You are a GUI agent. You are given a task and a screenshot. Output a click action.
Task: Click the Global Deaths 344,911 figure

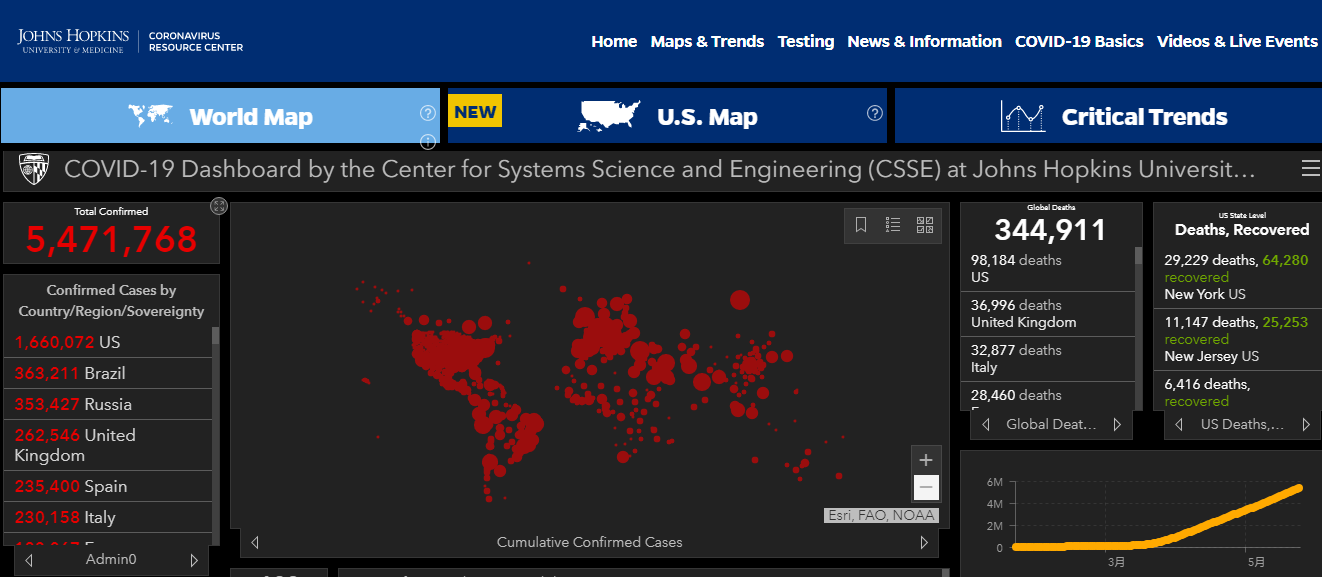coord(1050,230)
